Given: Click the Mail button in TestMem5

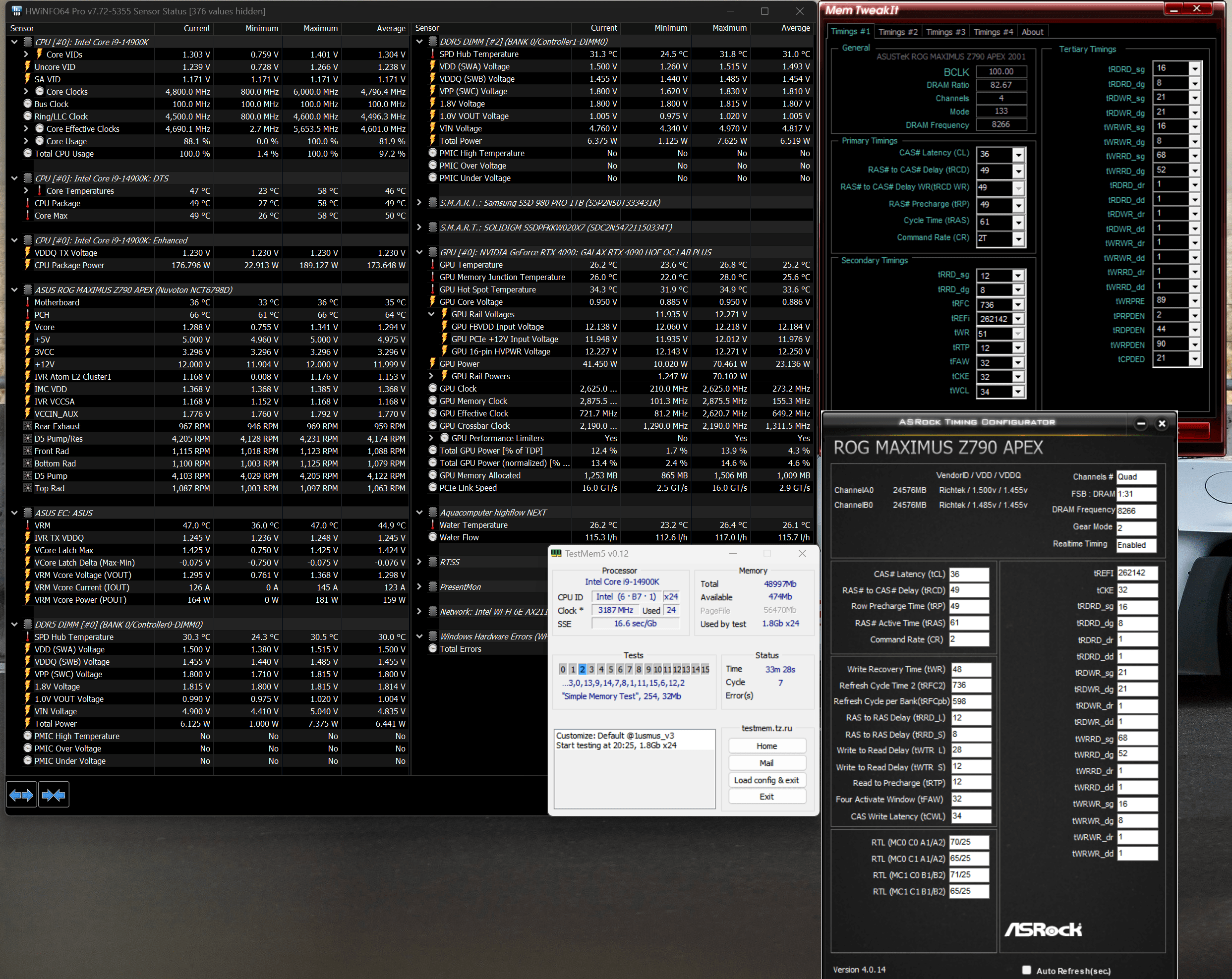Looking at the screenshot, I should click(x=766, y=763).
